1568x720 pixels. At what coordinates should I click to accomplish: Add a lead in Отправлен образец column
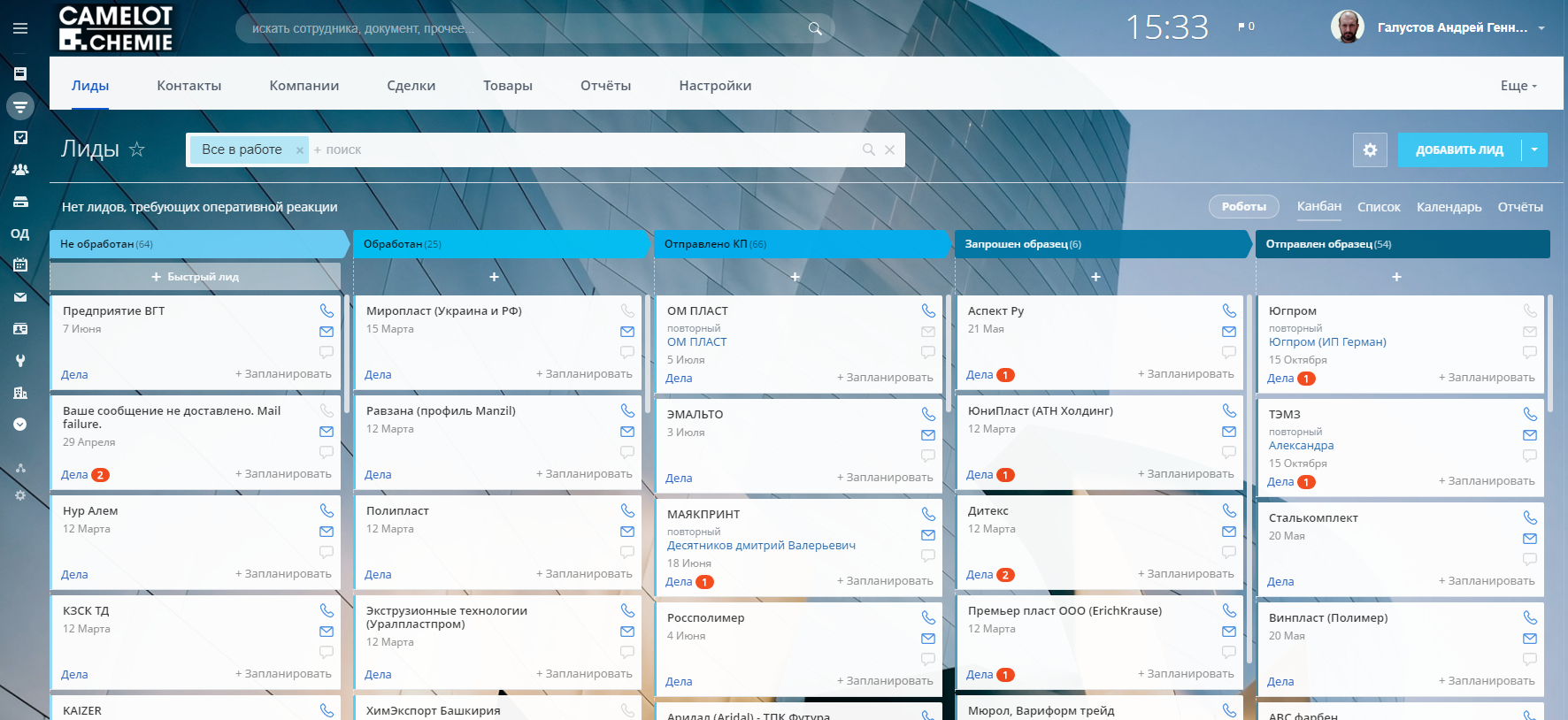tap(1396, 277)
